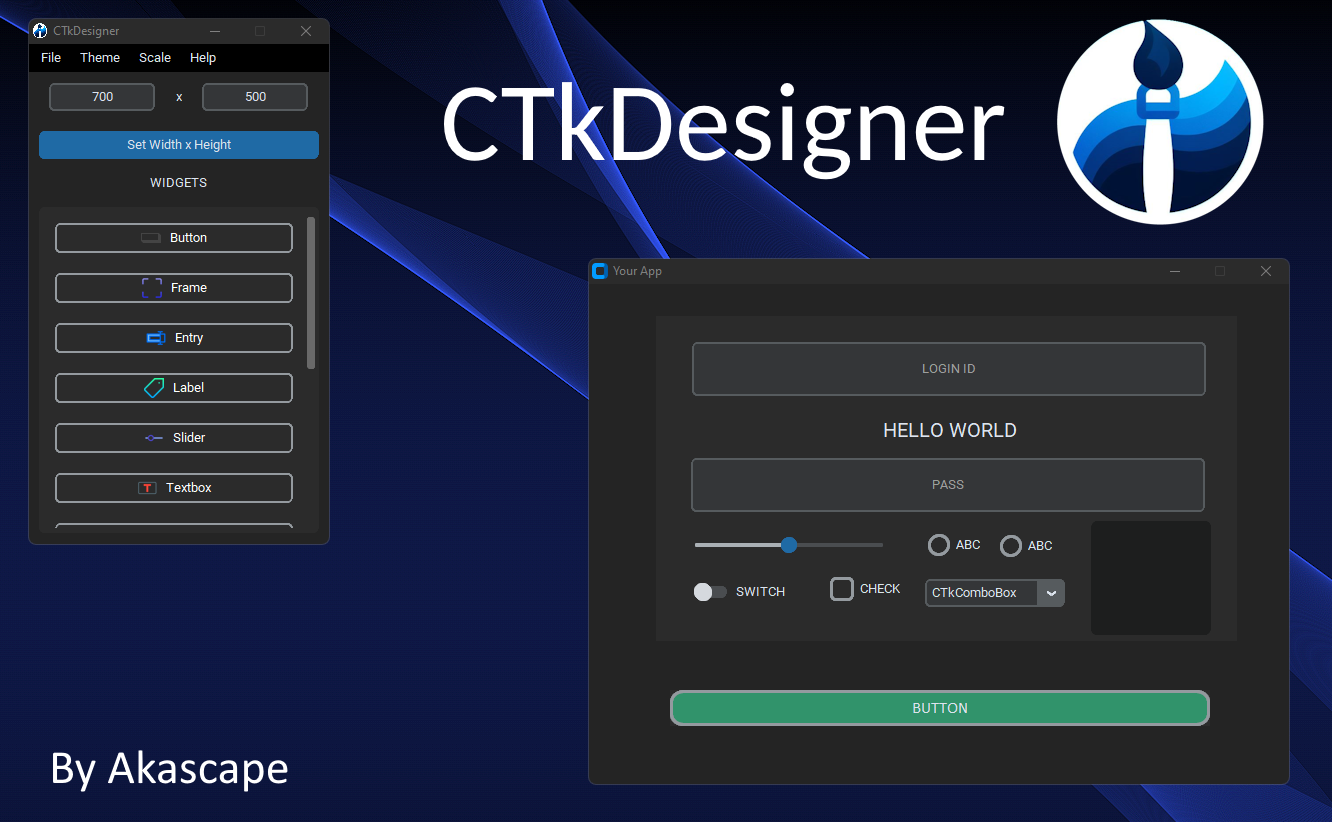The image size is (1332, 822).
Task: Click the LOGIN ID entry field
Action: tap(949, 369)
